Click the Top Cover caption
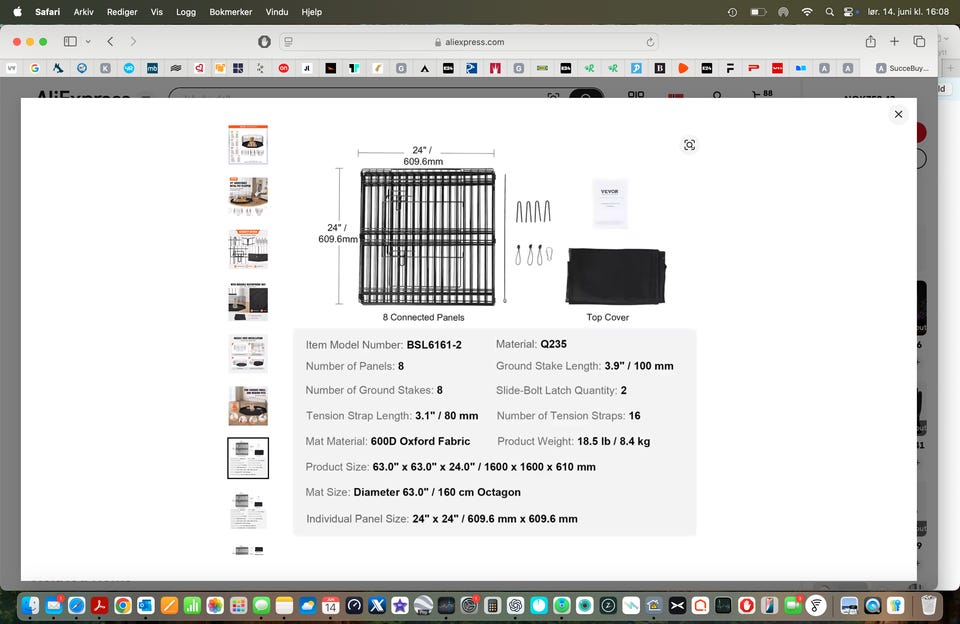The width and height of the screenshot is (960, 624). (607, 317)
